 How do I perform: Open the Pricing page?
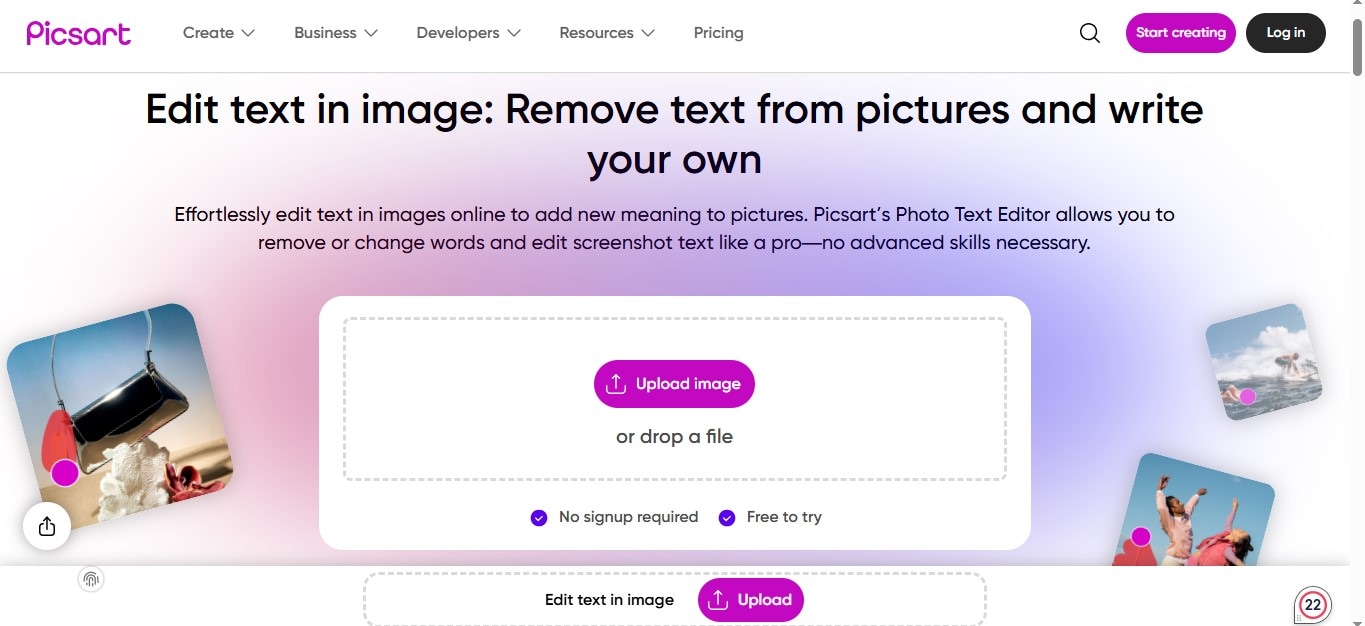tap(718, 33)
